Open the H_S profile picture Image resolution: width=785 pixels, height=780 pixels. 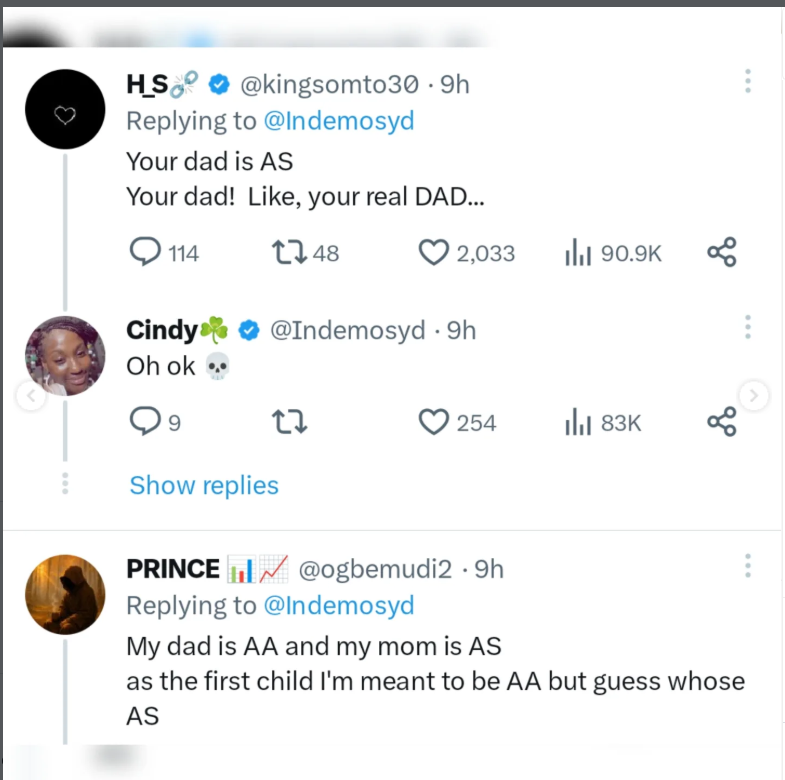click(65, 109)
